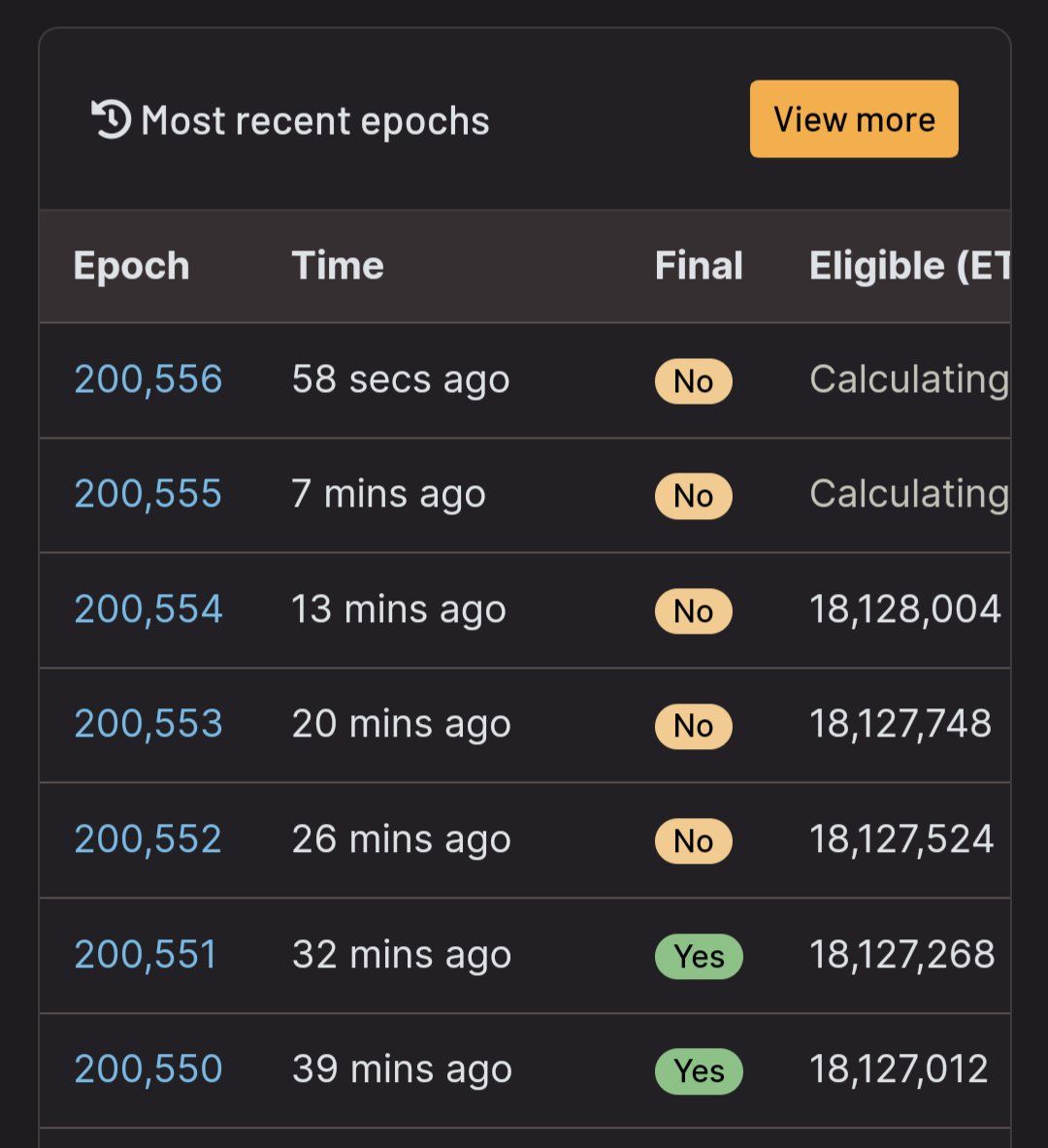Click epoch 200,550 link
The image size is (1048, 1148).
click(148, 1069)
